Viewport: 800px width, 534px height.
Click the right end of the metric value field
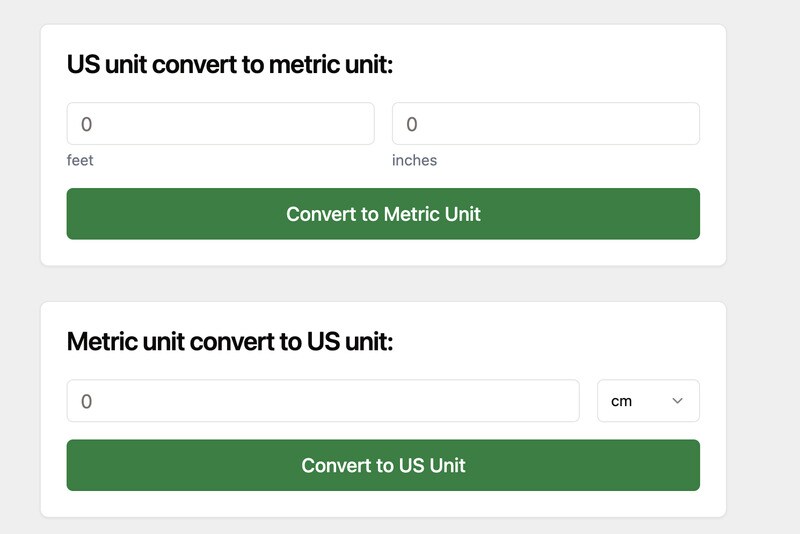point(568,401)
